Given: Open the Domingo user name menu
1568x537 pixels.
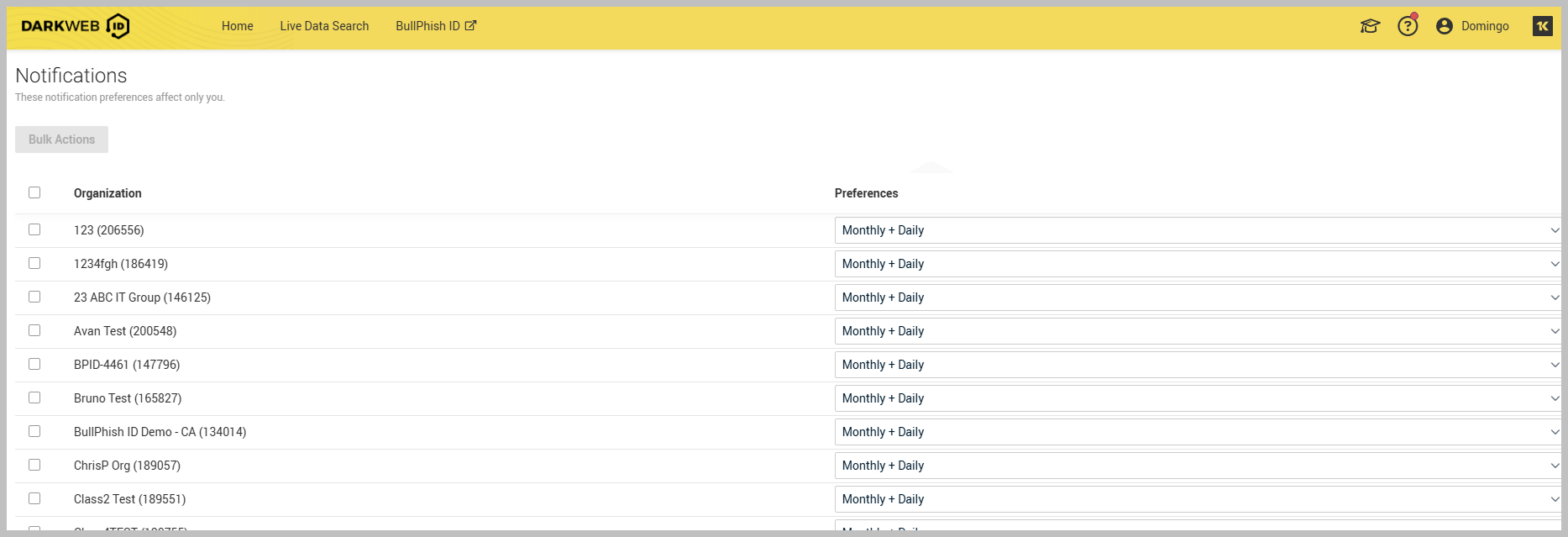Looking at the screenshot, I should pyautogui.click(x=1484, y=26).
